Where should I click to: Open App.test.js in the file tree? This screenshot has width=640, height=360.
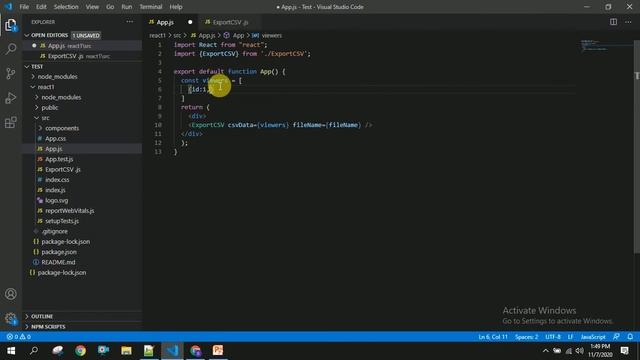(59, 159)
